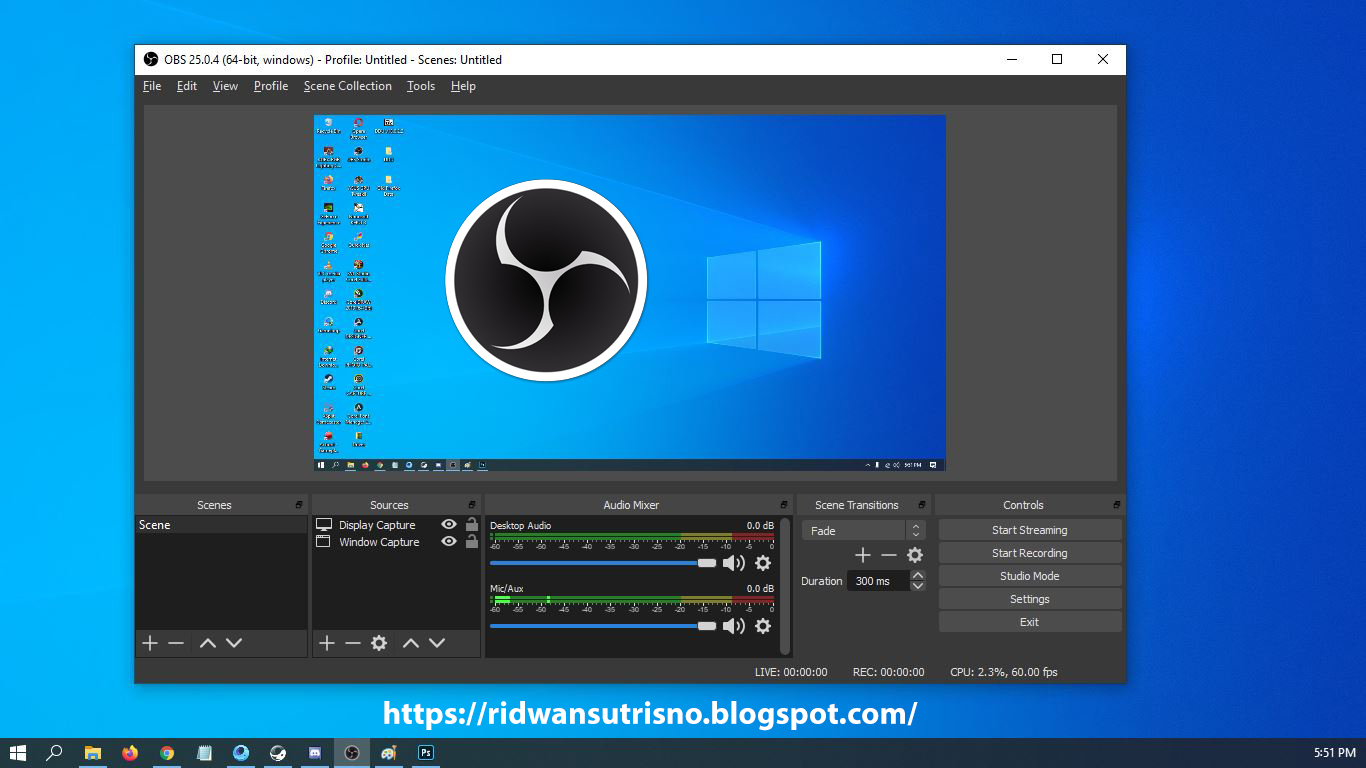Add a scene transition with plus icon
The height and width of the screenshot is (768, 1366).
(863, 555)
